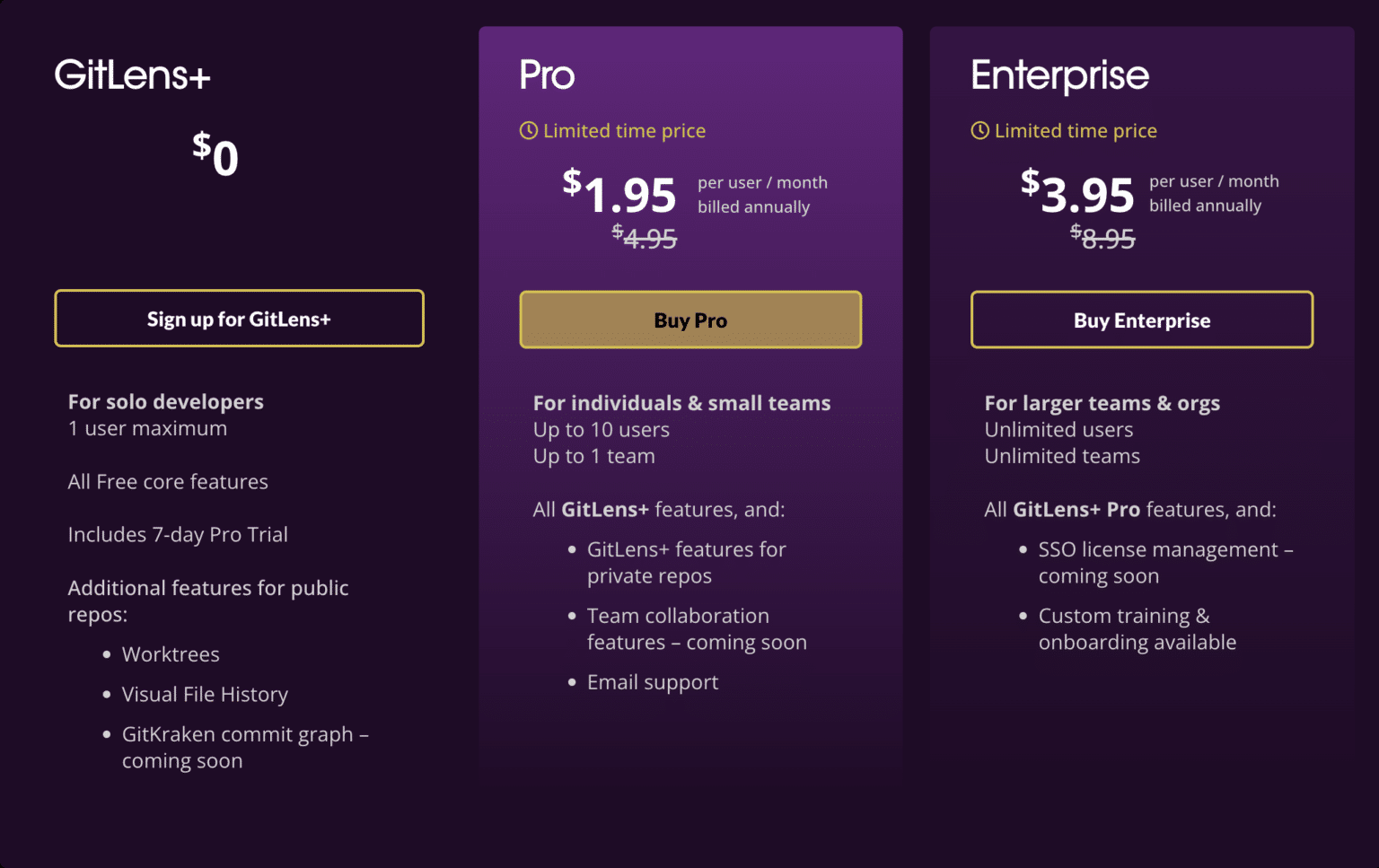Screen dimensions: 1379x868
Task: Click the GitKraken commit graph item
Action: tap(245, 735)
